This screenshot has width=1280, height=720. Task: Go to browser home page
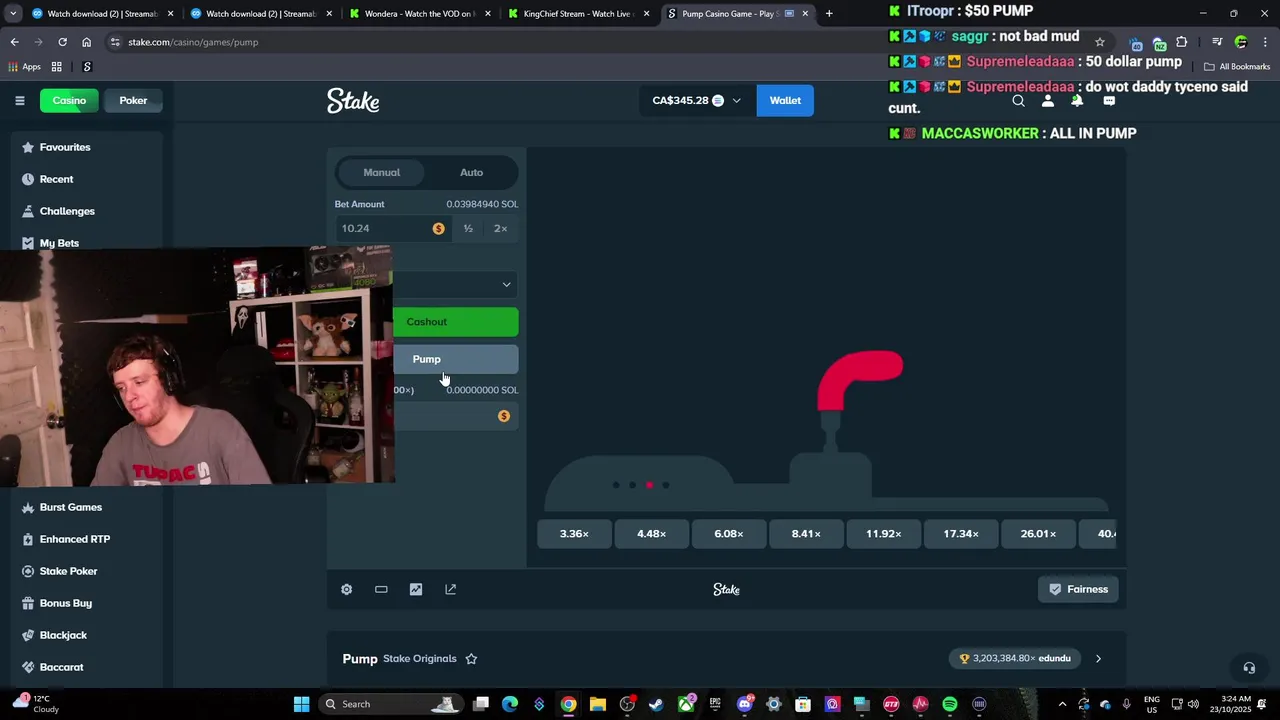click(x=87, y=42)
